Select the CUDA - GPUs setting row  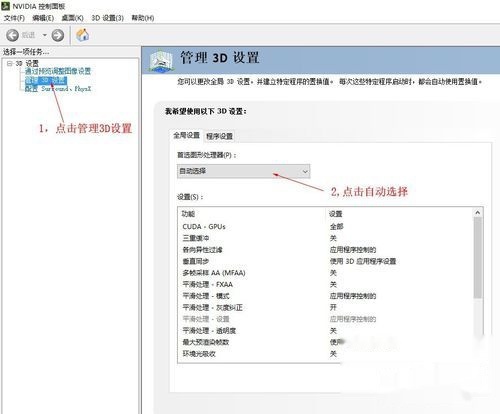(x=327, y=227)
